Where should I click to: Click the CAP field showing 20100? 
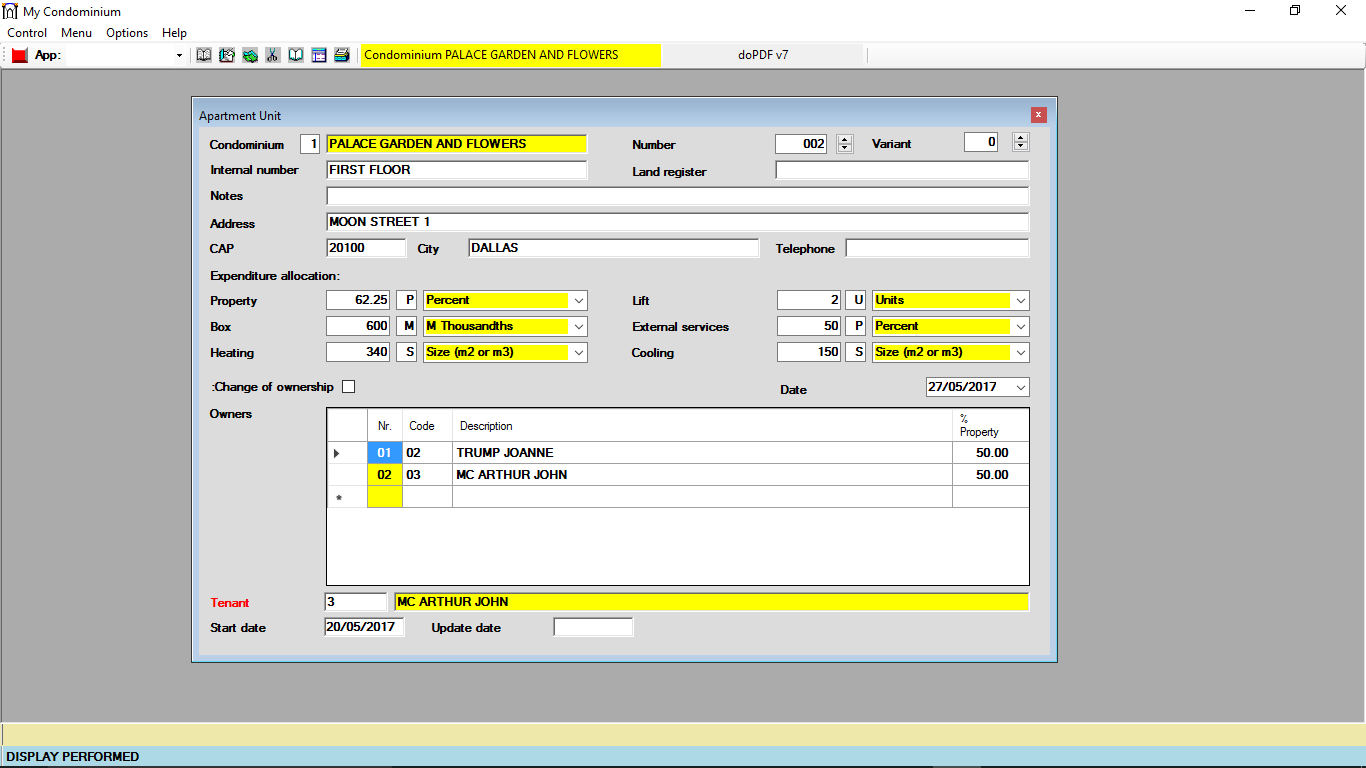(366, 248)
